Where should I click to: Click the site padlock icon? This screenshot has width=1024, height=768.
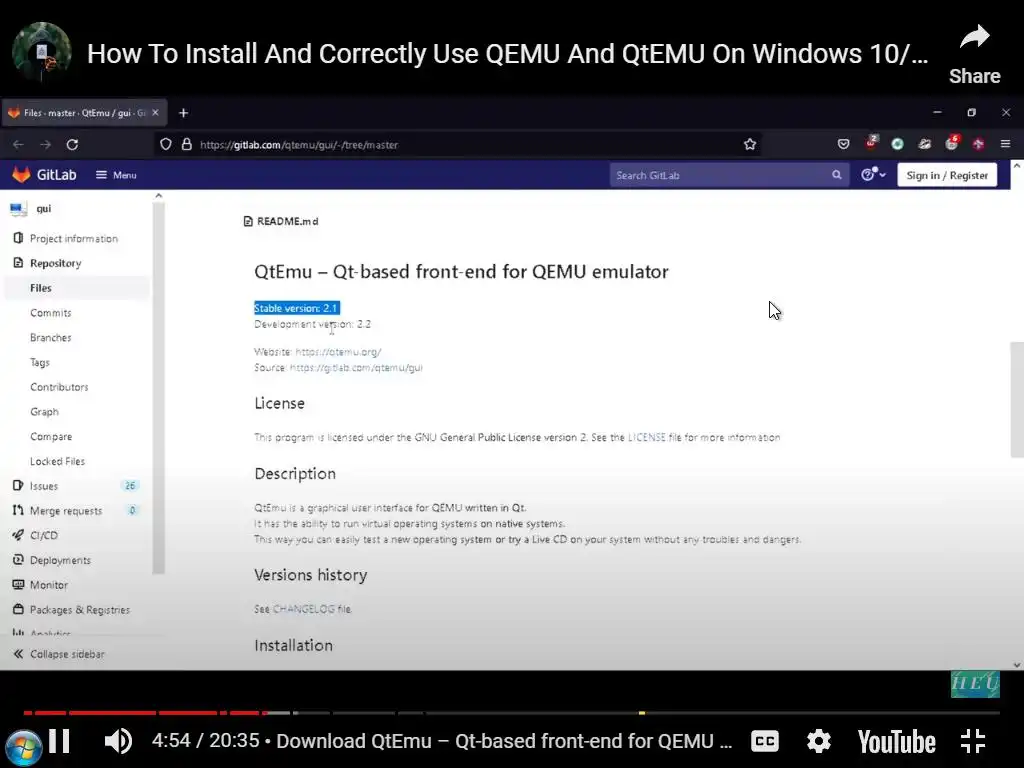(x=187, y=144)
